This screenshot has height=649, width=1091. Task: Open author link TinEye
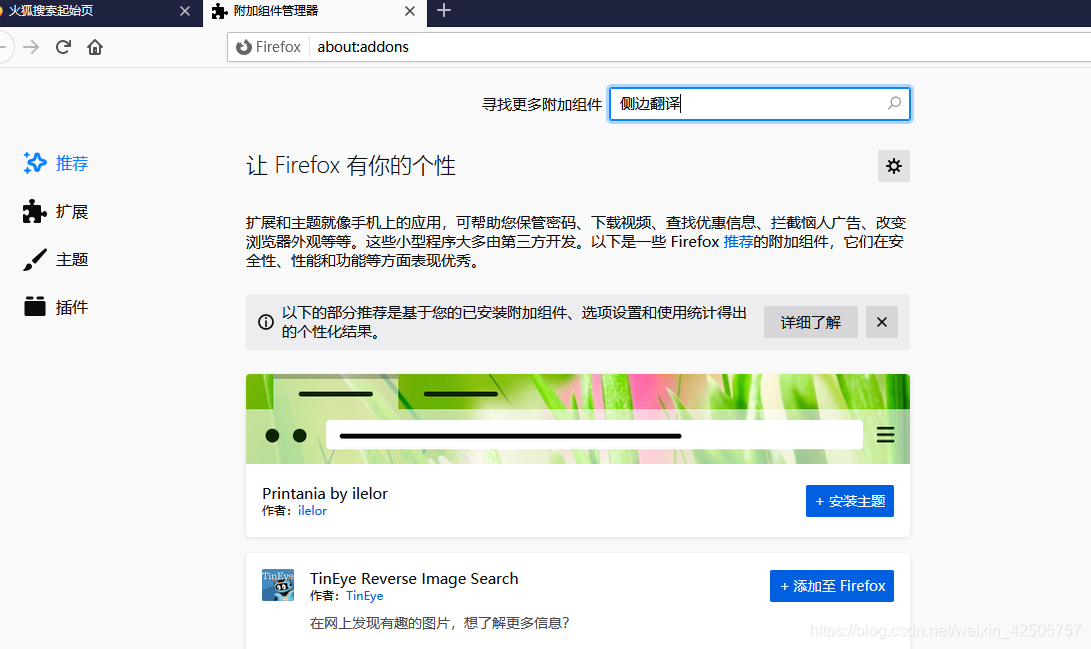point(365,596)
